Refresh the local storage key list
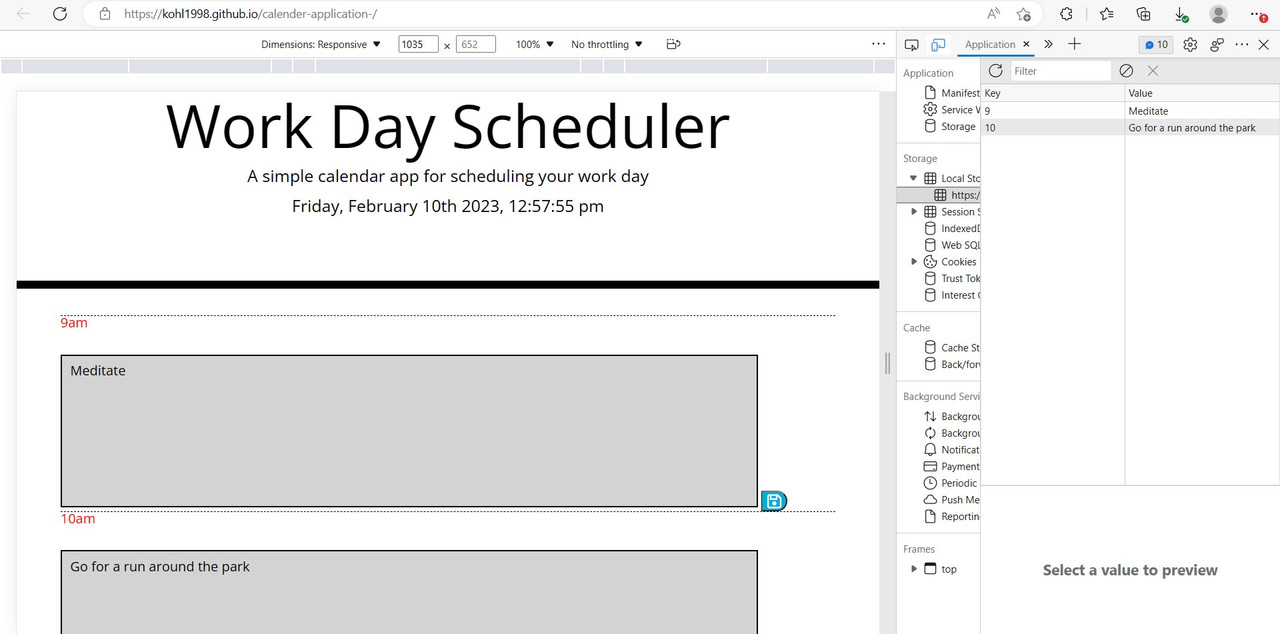Image resolution: width=1280 pixels, height=634 pixels. [995, 70]
